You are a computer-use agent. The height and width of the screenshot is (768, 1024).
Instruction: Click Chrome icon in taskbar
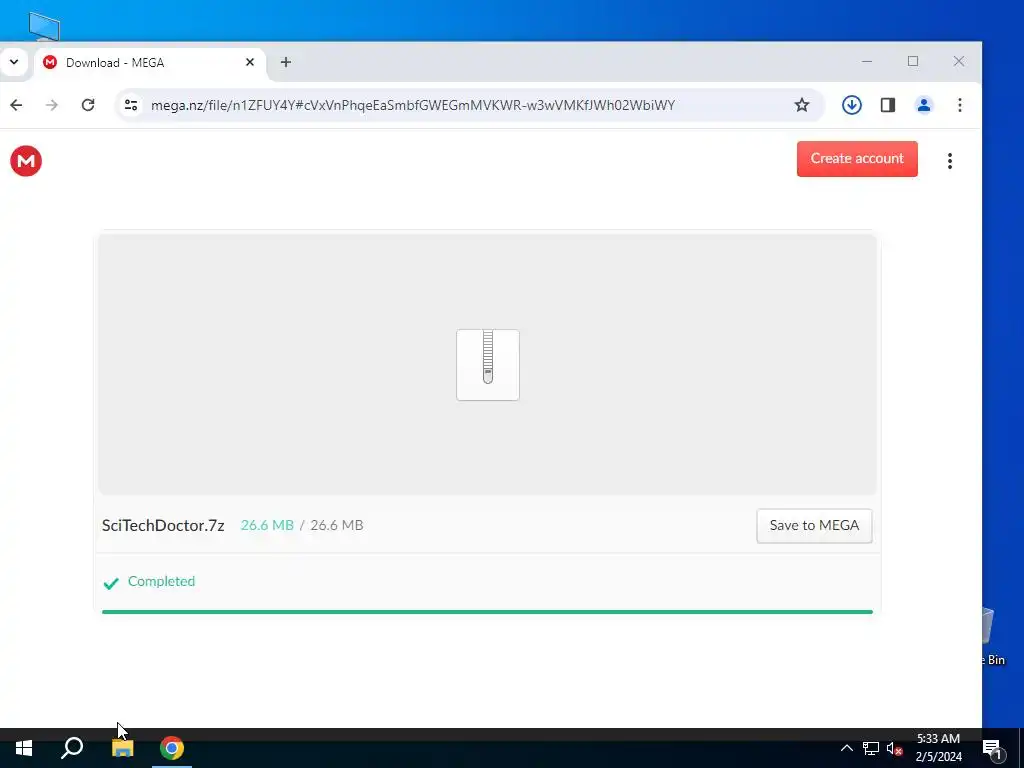(x=172, y=748)
